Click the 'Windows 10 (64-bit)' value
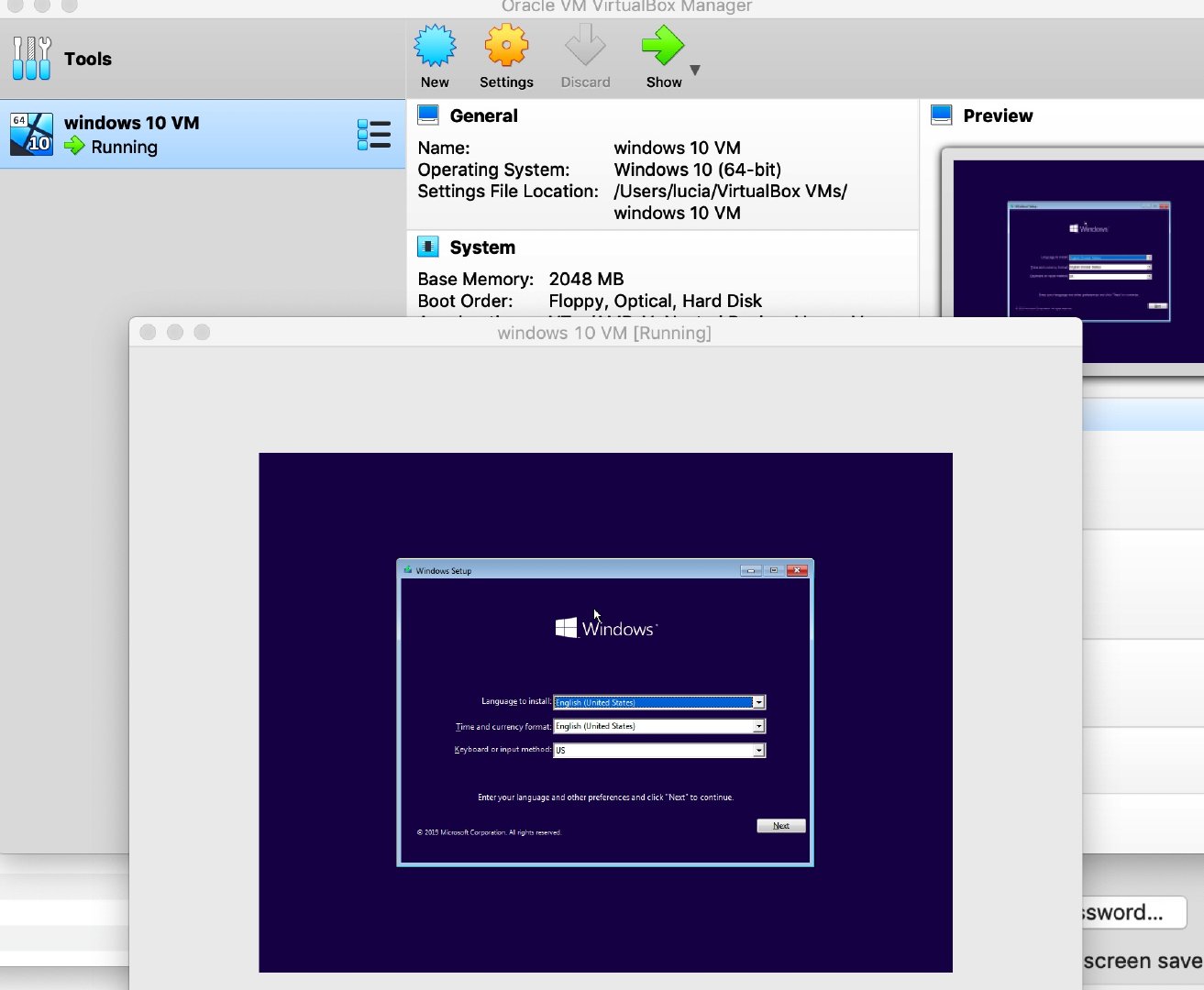The height and width of the screenshot is (990, 1204). [x=698, y=170]
